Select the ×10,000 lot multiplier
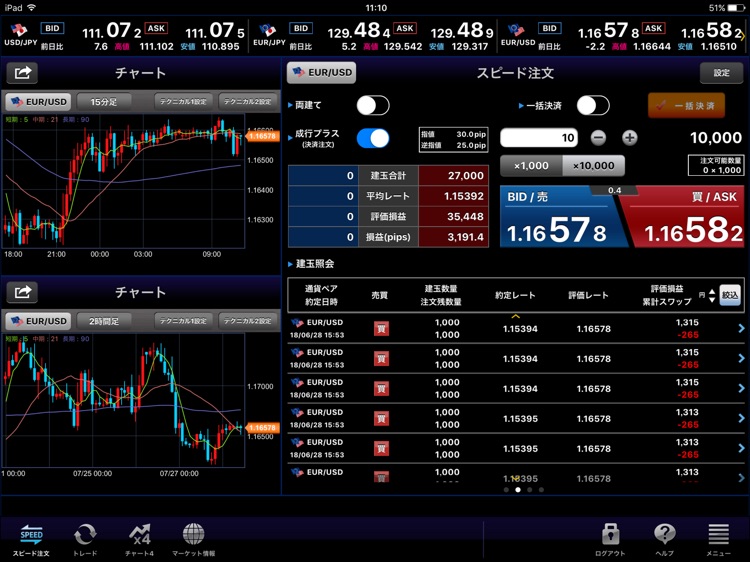Viewport: 750px width, 562px height. click(x=594, y=166)
